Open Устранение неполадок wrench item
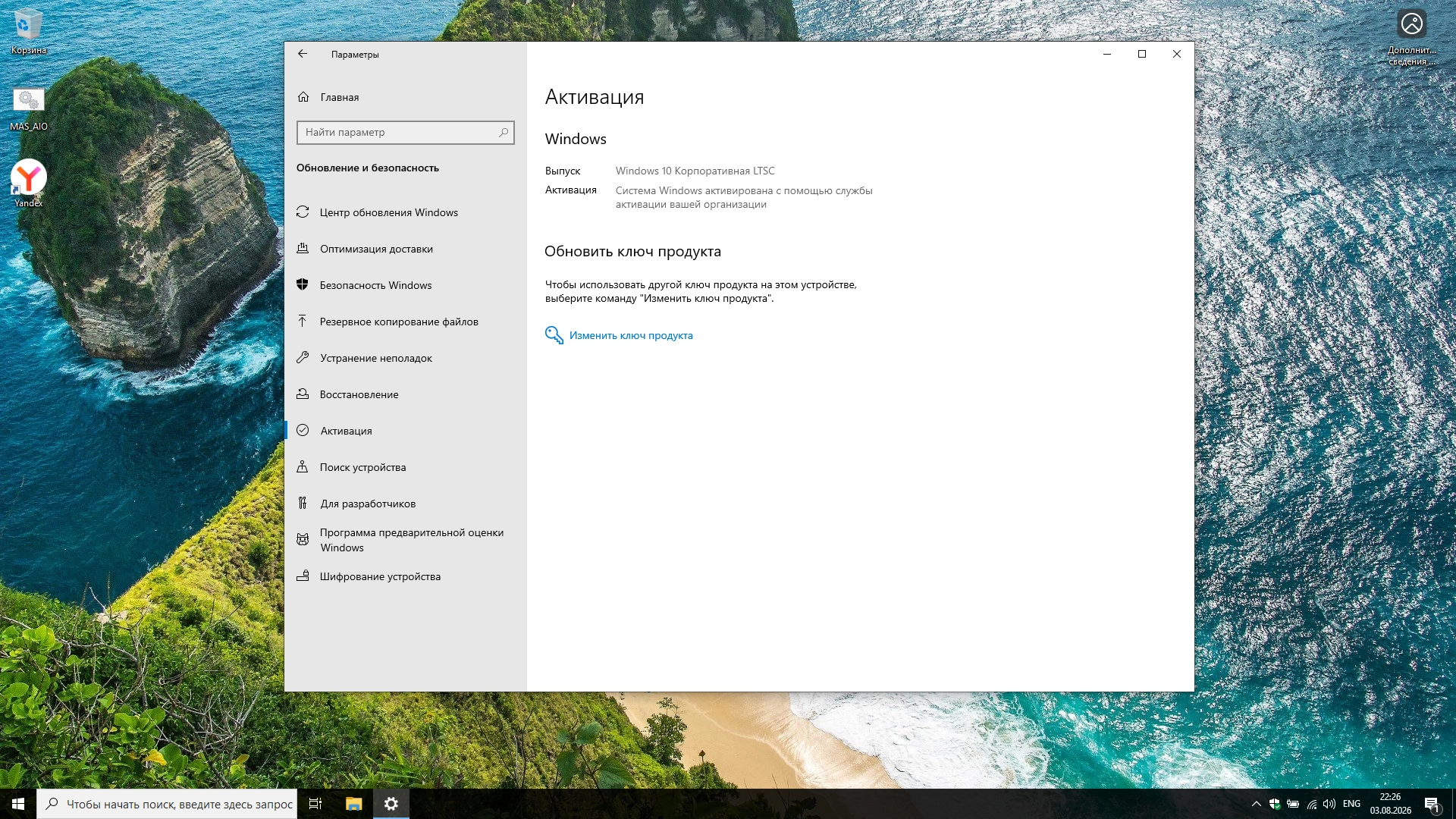This screenshot has width=1456, height=819. pos(405,358)
